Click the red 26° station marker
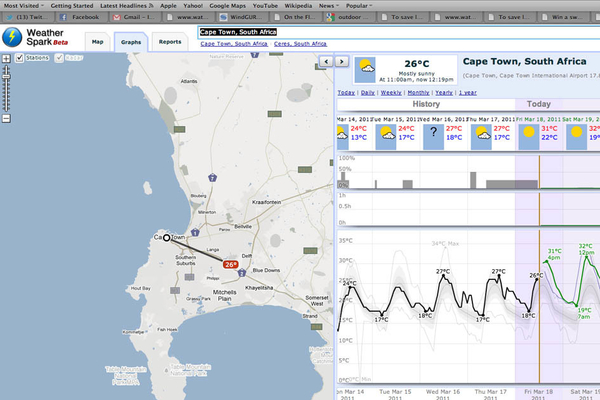Viewport: 600px width, 400px height. pos(230,264)
